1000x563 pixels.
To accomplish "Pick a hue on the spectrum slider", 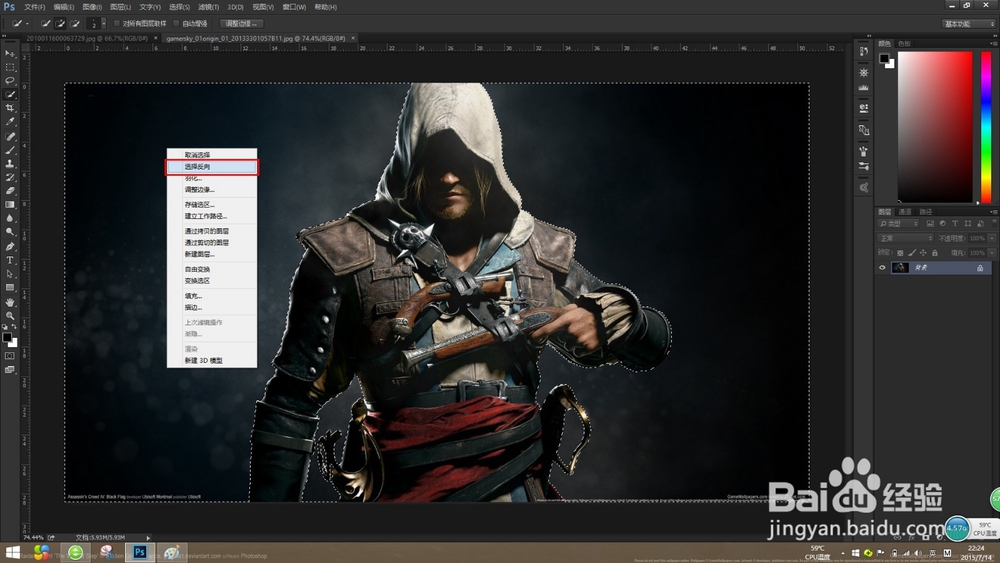I will coord(986,128).
